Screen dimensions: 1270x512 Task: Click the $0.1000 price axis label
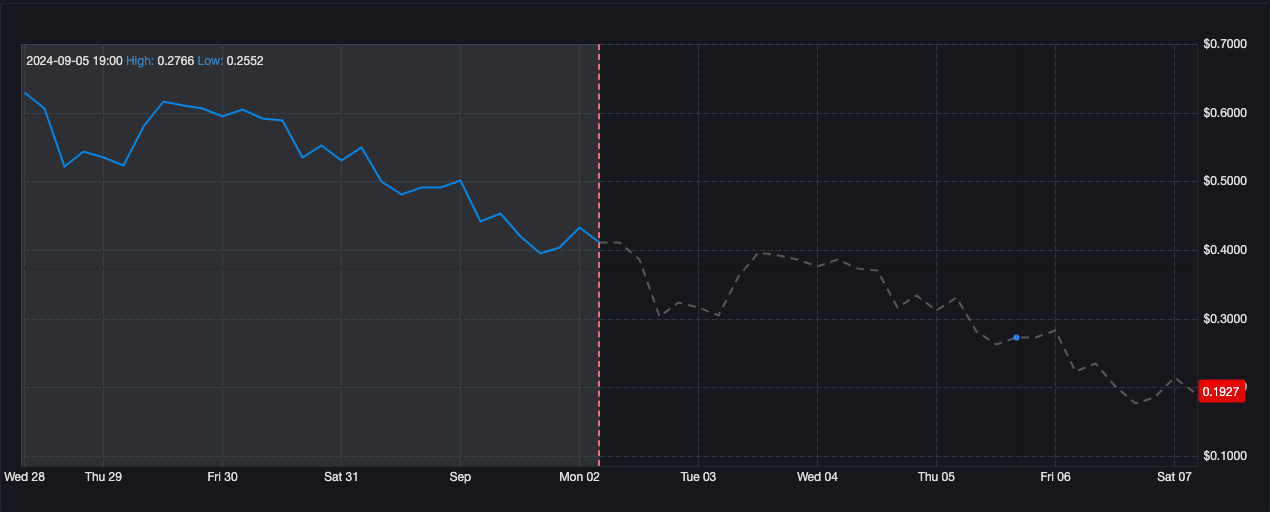pyautogui.click(x=1224, y=456)
